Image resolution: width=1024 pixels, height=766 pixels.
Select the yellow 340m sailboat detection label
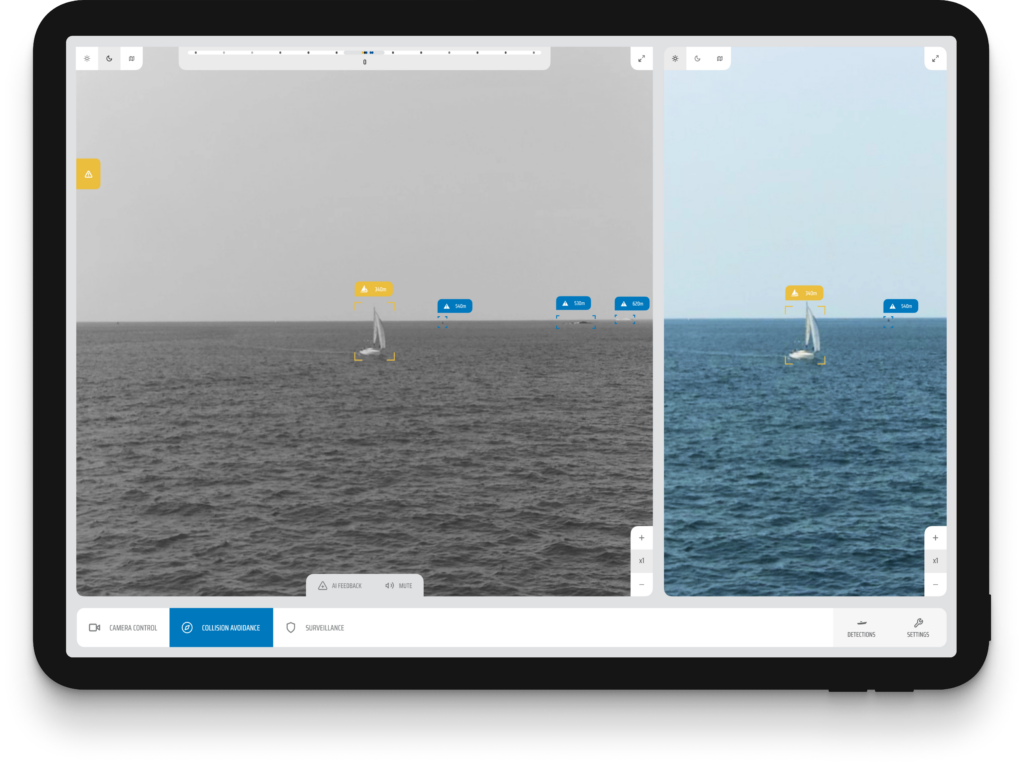[374, 288]
